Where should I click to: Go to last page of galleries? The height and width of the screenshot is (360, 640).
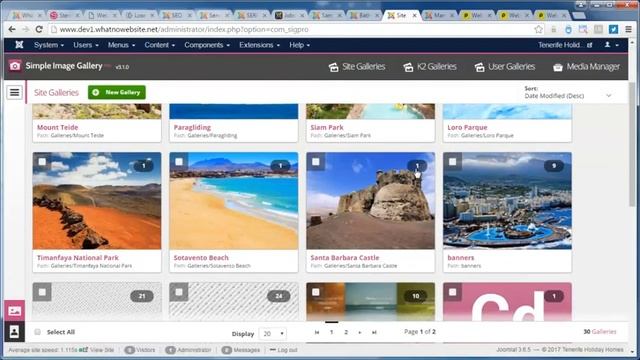click(374, 332)
